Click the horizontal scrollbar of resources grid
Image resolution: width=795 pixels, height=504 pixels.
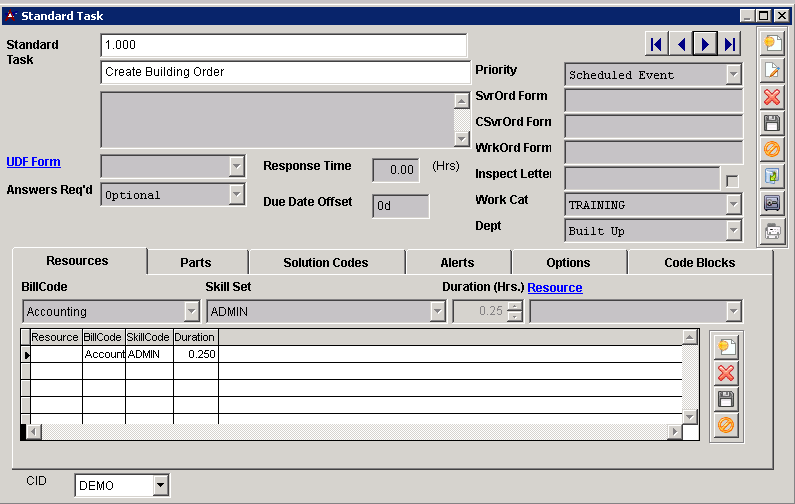point(350,431)
